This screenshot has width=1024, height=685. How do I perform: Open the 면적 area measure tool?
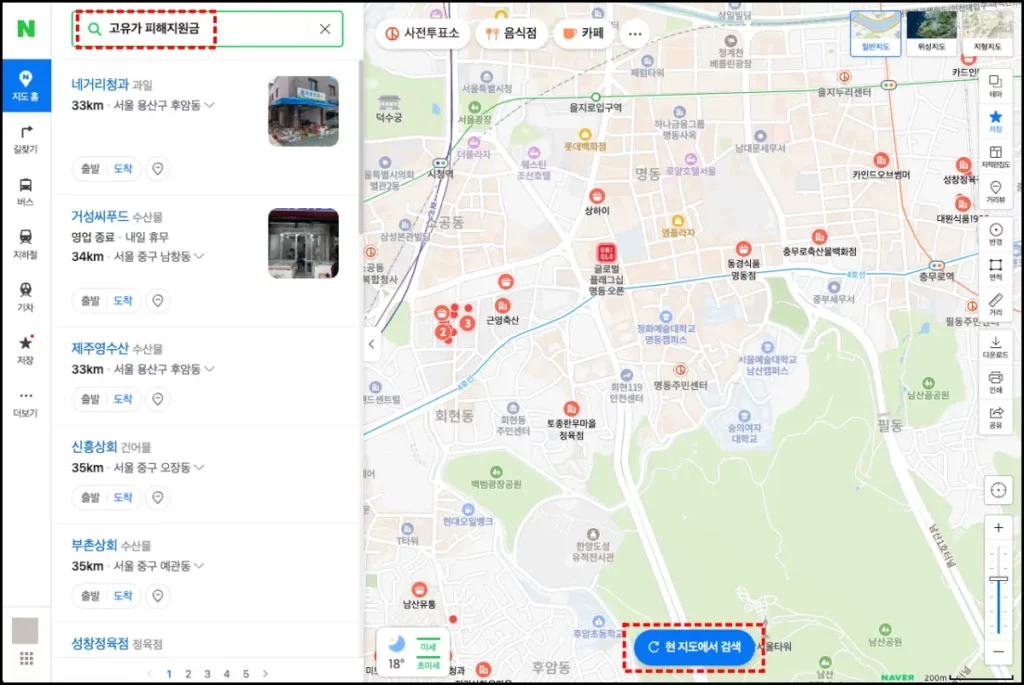995,269
